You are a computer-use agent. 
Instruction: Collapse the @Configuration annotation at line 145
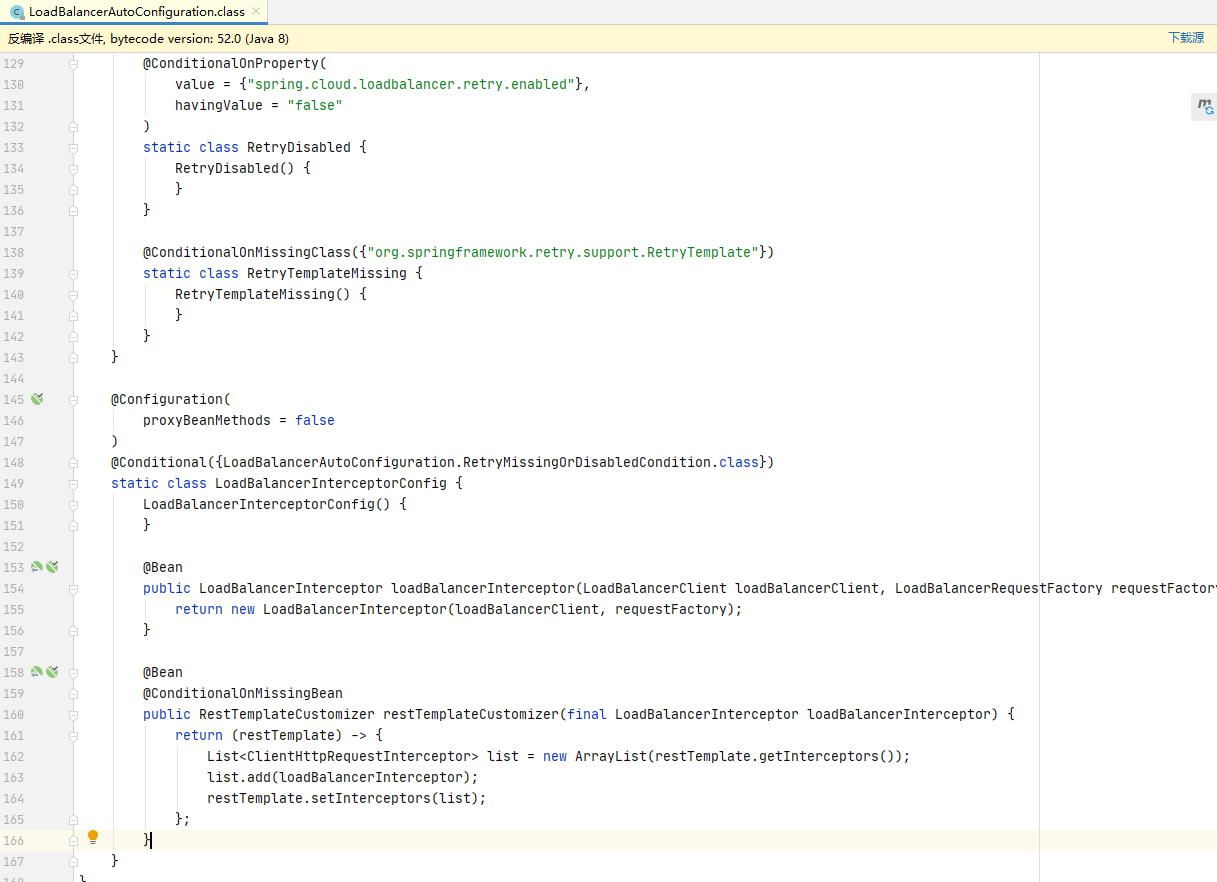pos(73,399)
